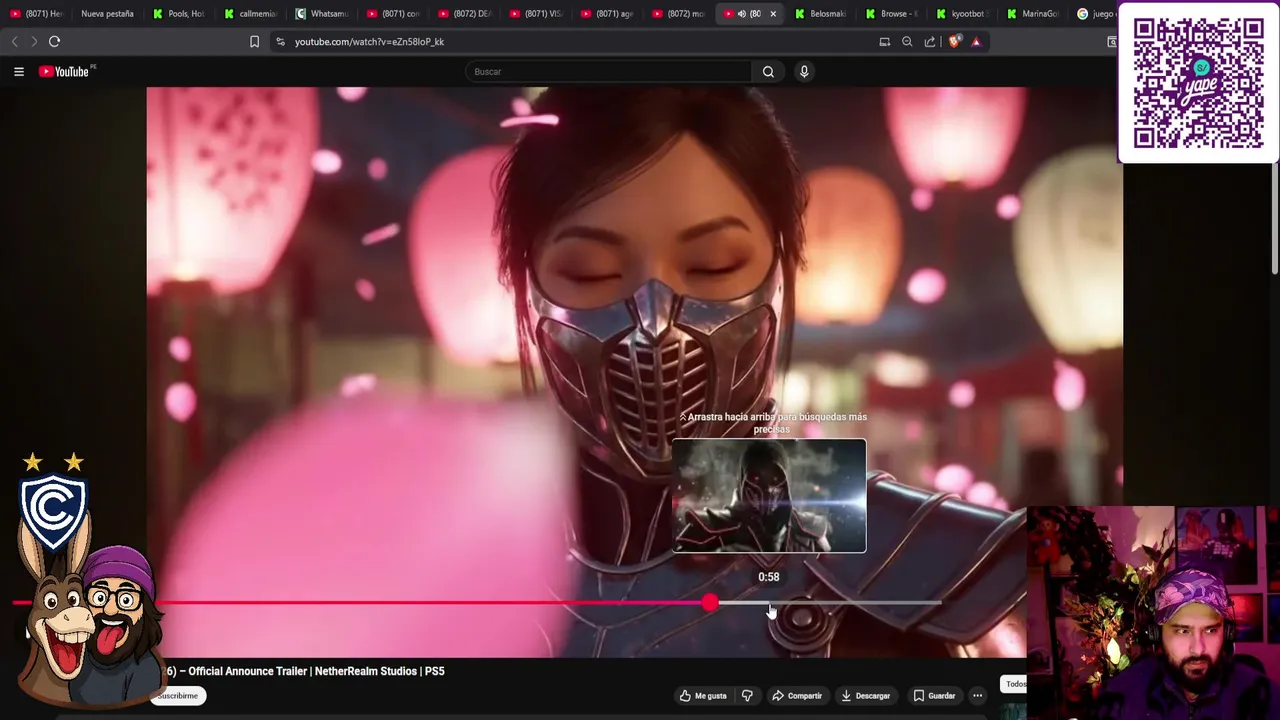Bookmark this page using the bookmark icon
Viewport: 1280px width, 720px height.
tap(254, 41)
